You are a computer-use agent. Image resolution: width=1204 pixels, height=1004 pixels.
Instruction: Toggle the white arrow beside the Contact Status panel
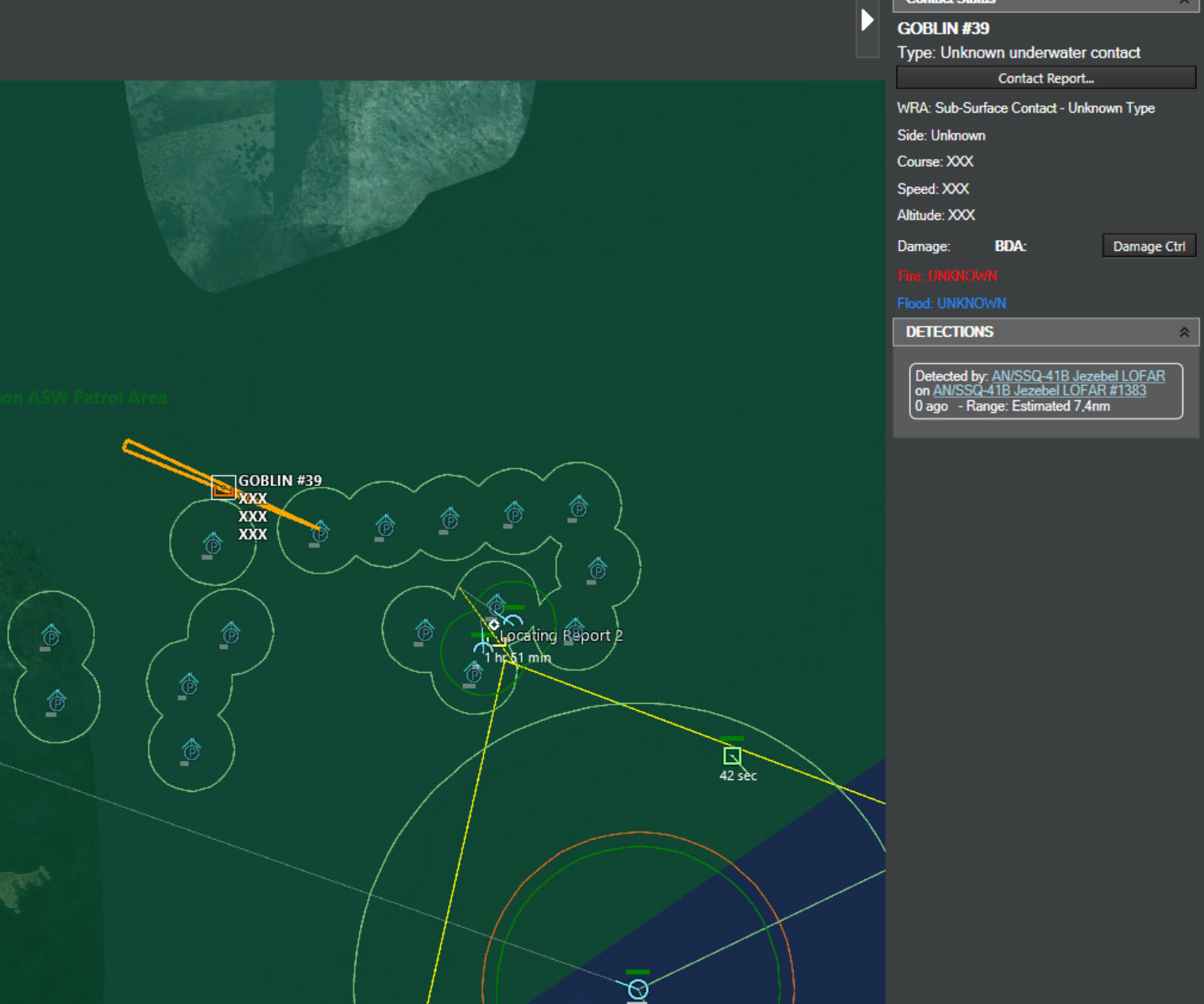click(867, 20)
